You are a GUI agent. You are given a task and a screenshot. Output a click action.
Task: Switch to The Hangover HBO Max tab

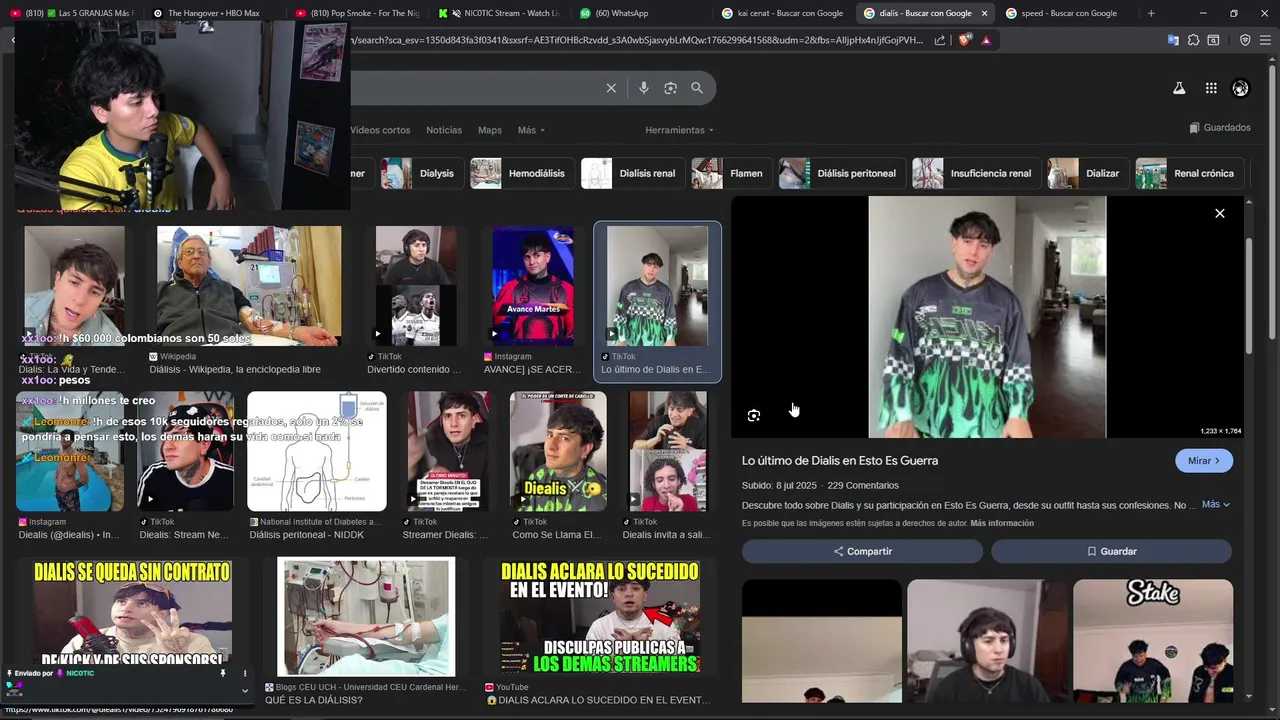click(x=213, y=13)
